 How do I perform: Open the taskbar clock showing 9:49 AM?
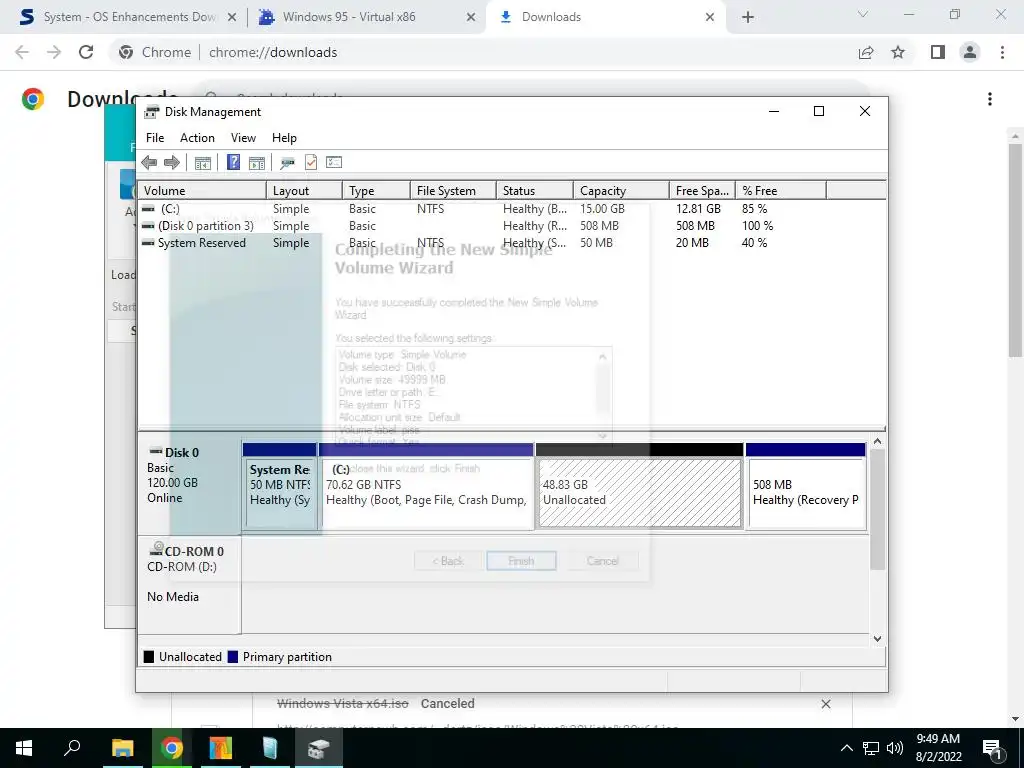(x=938, y=748)
